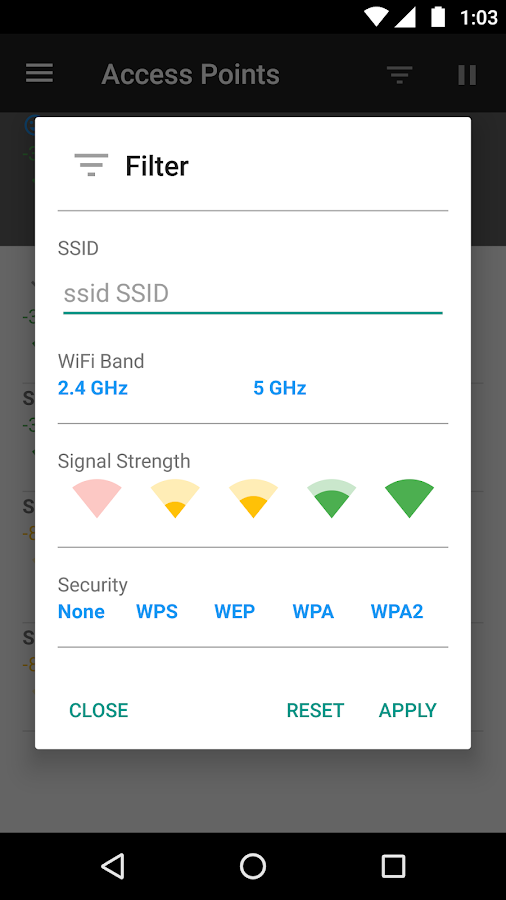Tap the pause scanning icon
The height and width of the screenshot is (900, 506).
click(x=467, y=75)
